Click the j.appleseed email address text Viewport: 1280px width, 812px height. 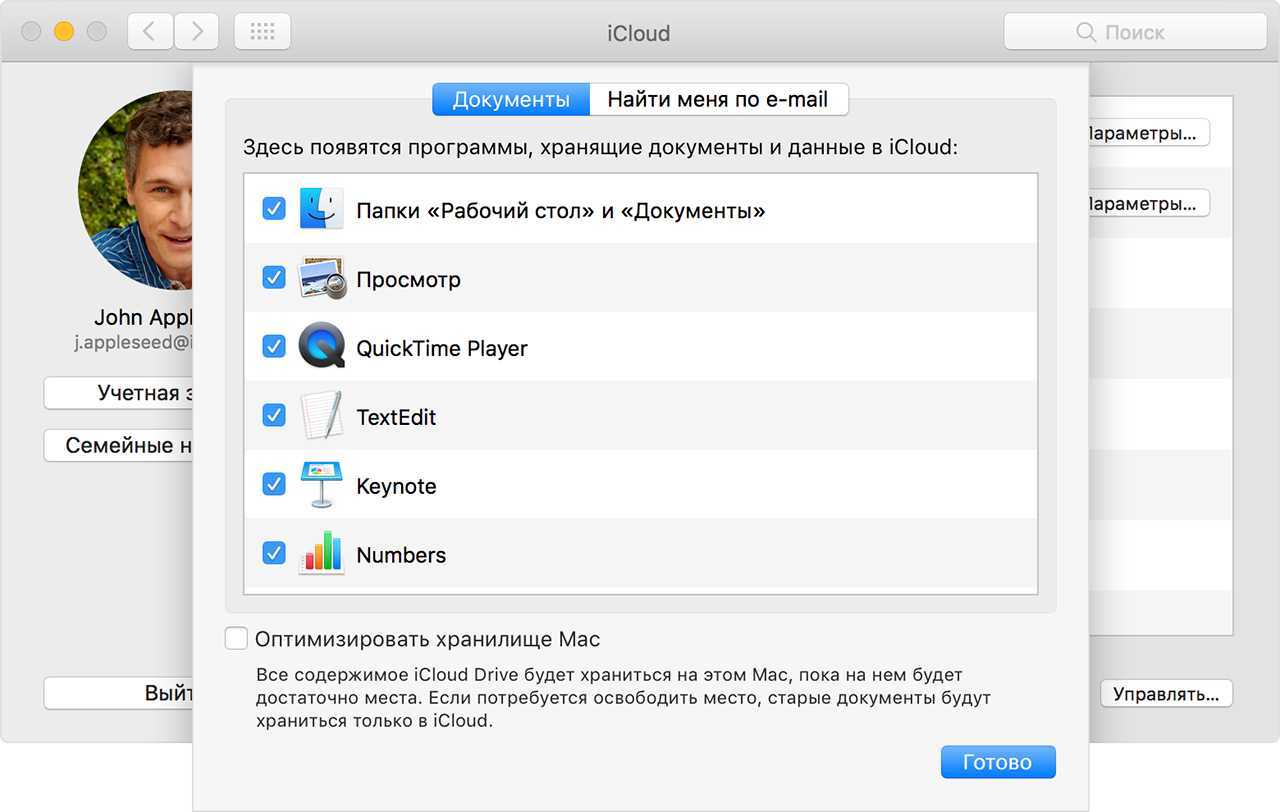(x=134, y=342)
